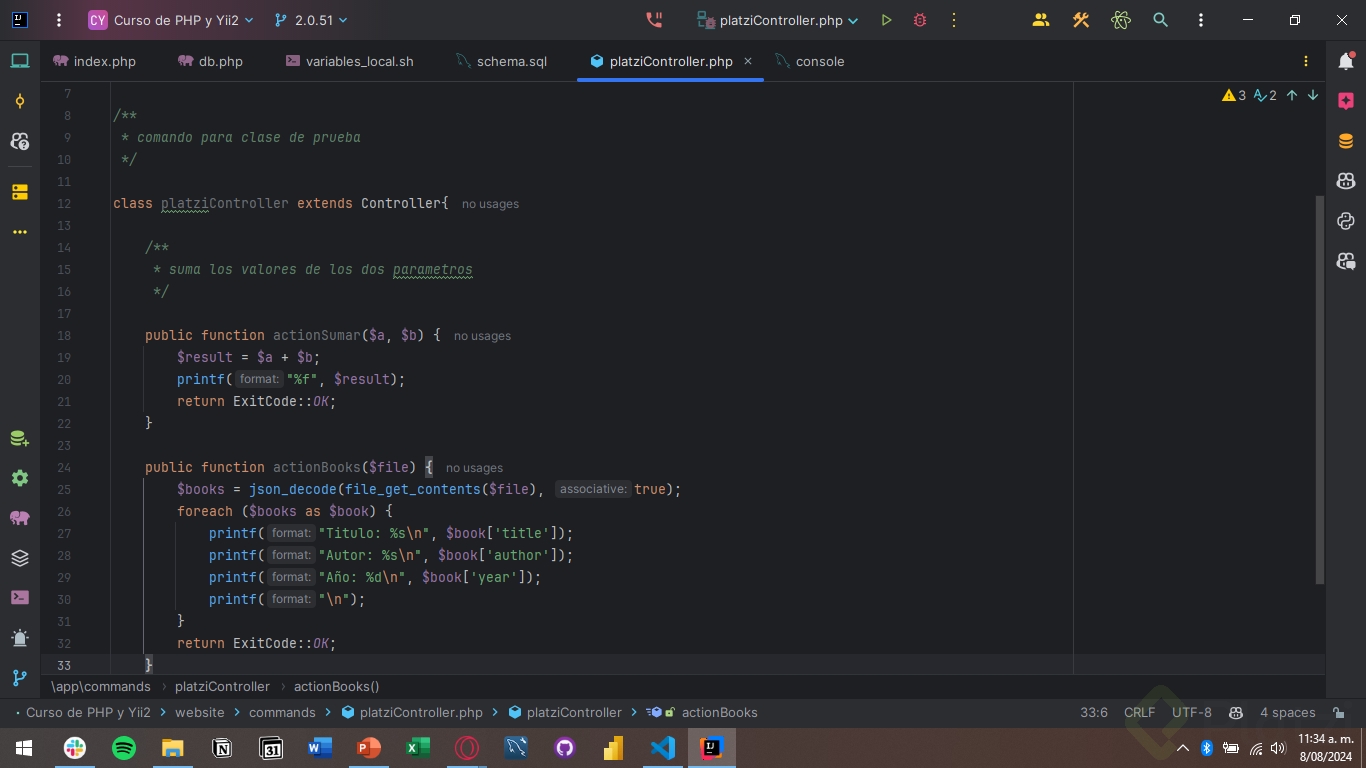Click the UTF-8 encoding widget
Image resolution: width=1366 pixels, height=768 pixels.
[x=1191, y=713]
